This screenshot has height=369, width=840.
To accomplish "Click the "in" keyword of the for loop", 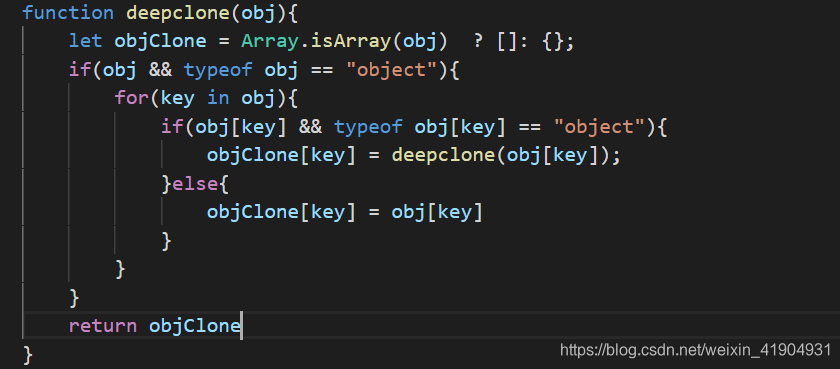I will click(x=218, y=98).
